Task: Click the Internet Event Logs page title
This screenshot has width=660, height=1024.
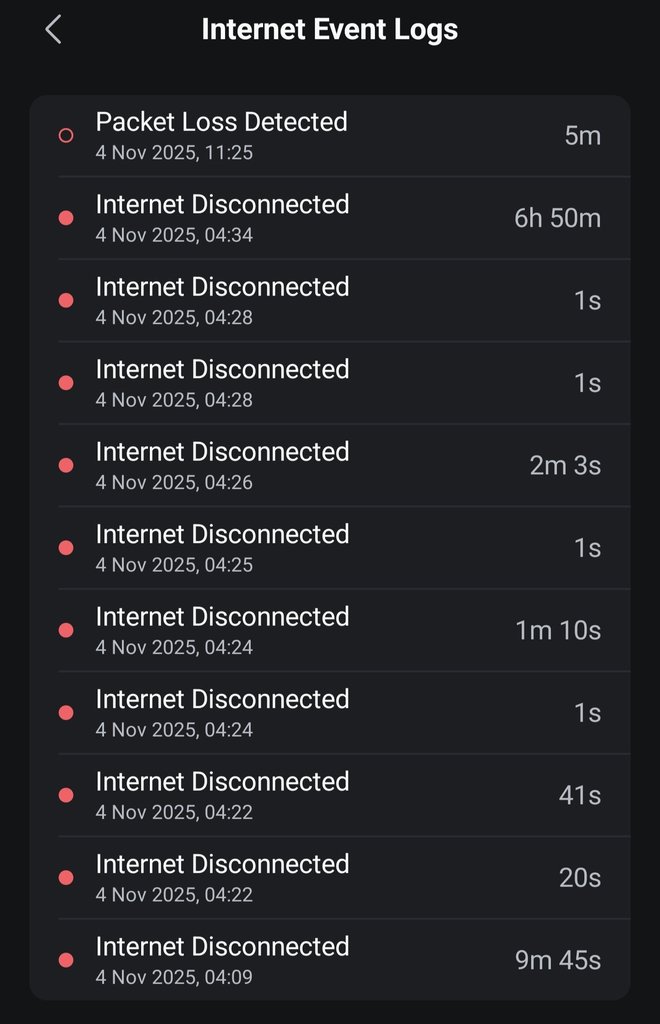Action: coord(329,30)
